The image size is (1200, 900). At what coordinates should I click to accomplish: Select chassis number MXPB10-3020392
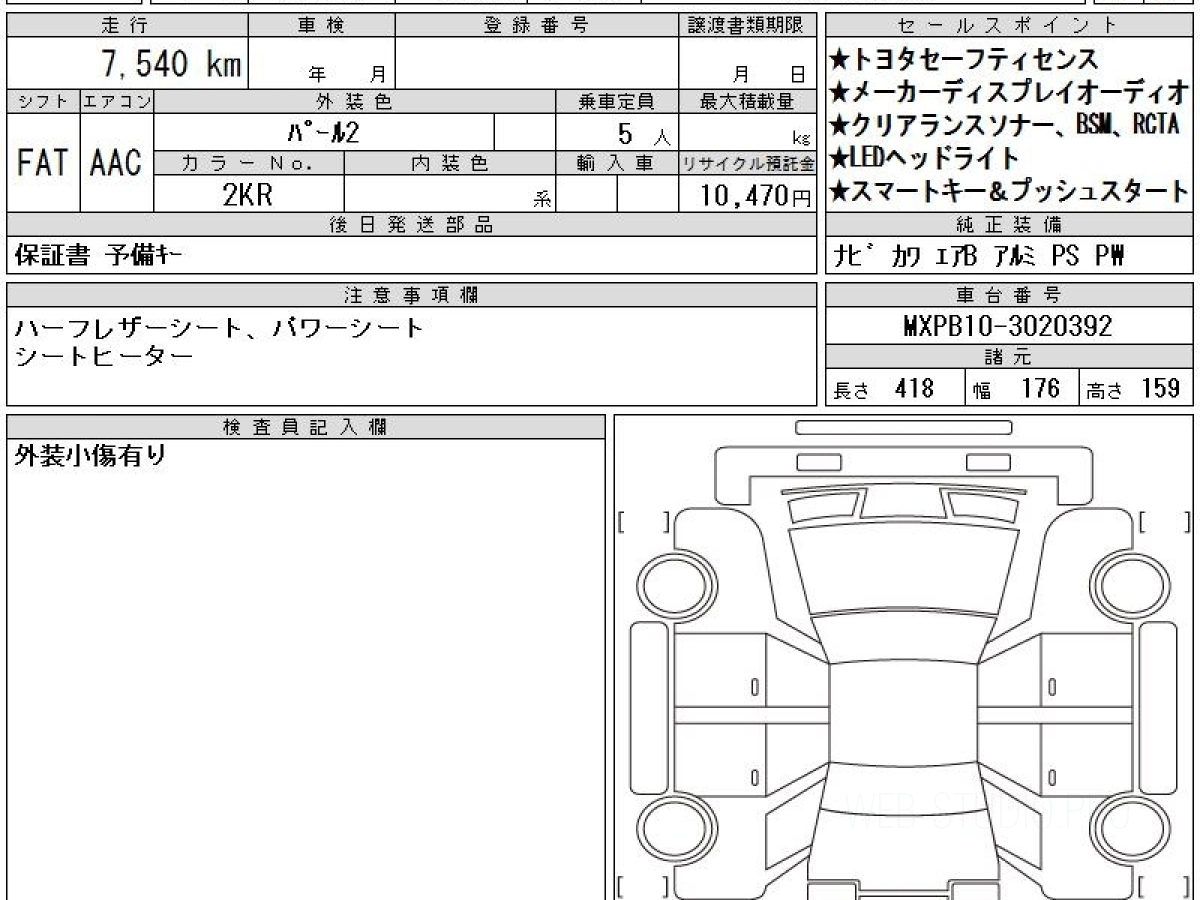(x=1008, y=326)
